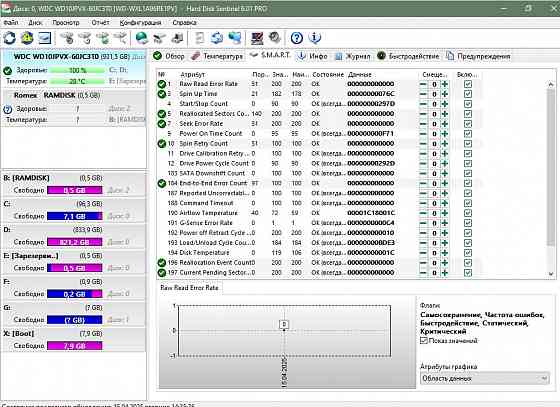Toggle enable checkbox for Power On Time Count

coord(468,134)
